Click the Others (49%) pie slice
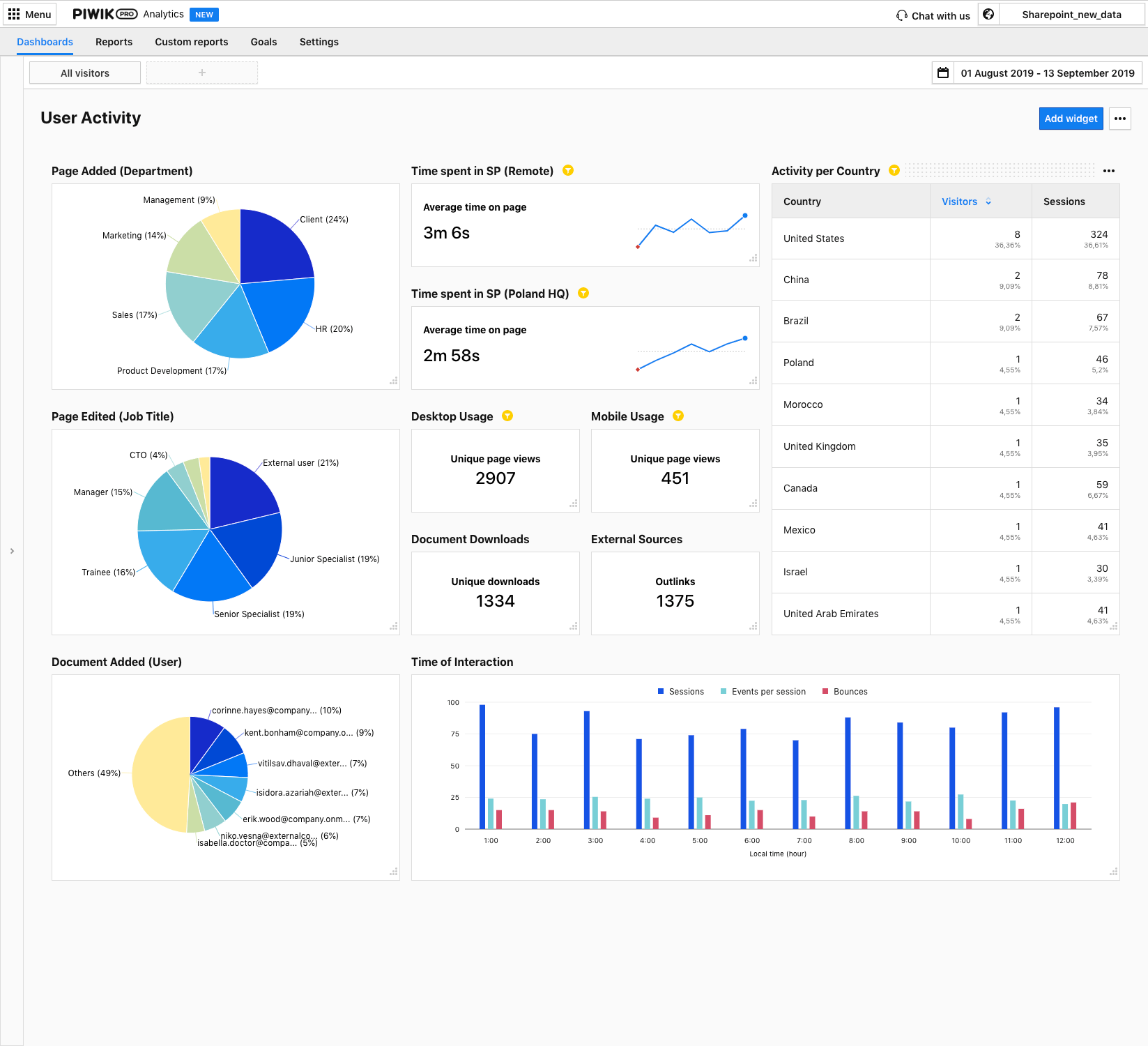Image resolution: width=1148 pixels, height=1046 pixels. click(x=159, y=774)
